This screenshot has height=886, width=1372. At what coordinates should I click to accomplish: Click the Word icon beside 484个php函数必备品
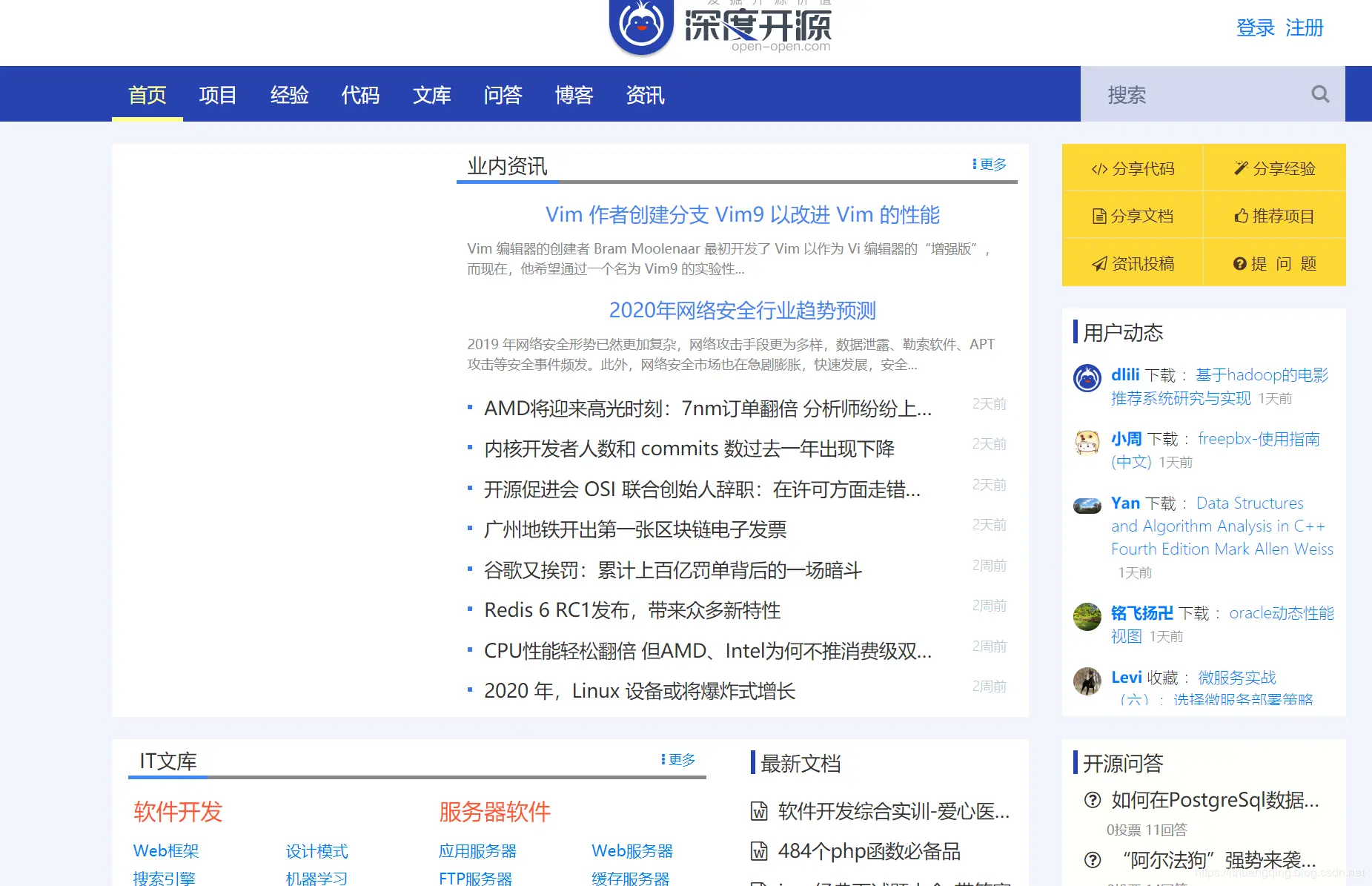[759, 852]
